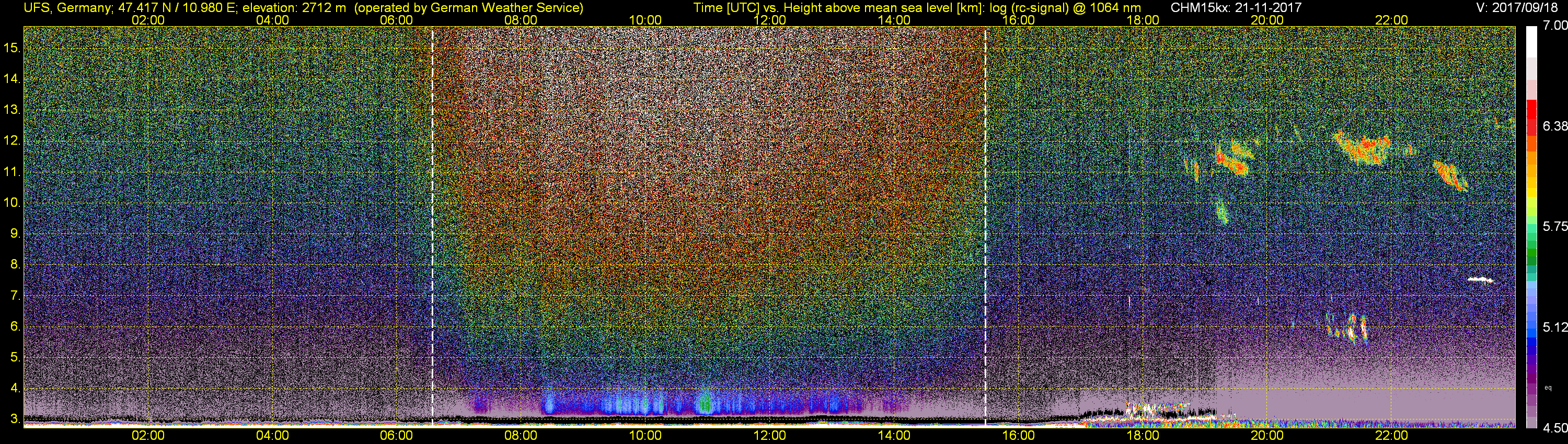The width and height of the screenshot is (1568, 444).
Task: Click the '02:00' label on the top time axis
Action: [x=148, y=20]
